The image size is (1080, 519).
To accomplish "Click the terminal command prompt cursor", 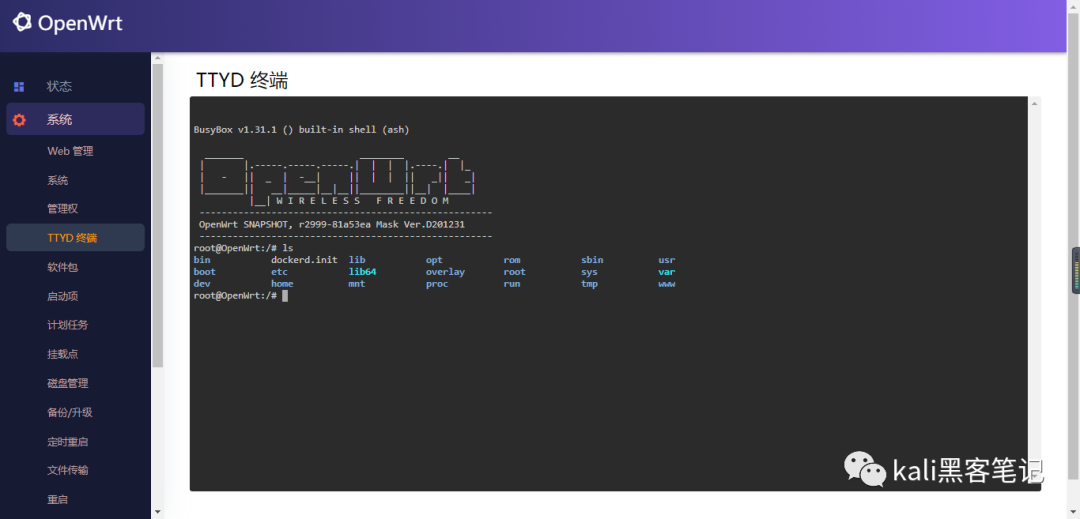I will coord(284,295).
